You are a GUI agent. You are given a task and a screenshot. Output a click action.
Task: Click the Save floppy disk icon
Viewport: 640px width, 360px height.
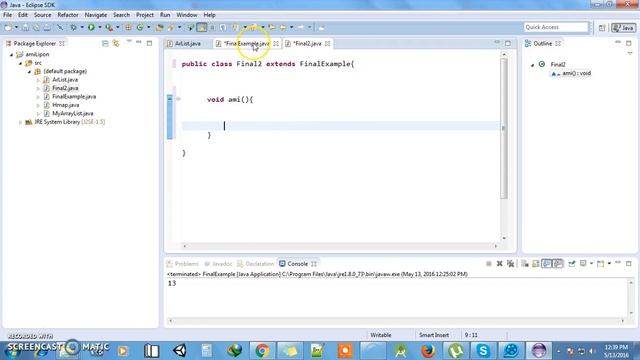tap(25, 27)
